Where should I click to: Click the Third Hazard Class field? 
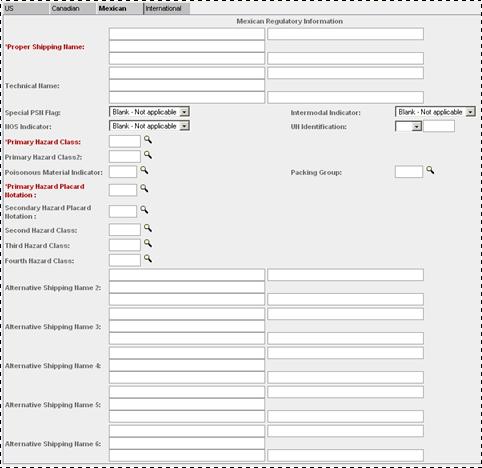point(125,245)
